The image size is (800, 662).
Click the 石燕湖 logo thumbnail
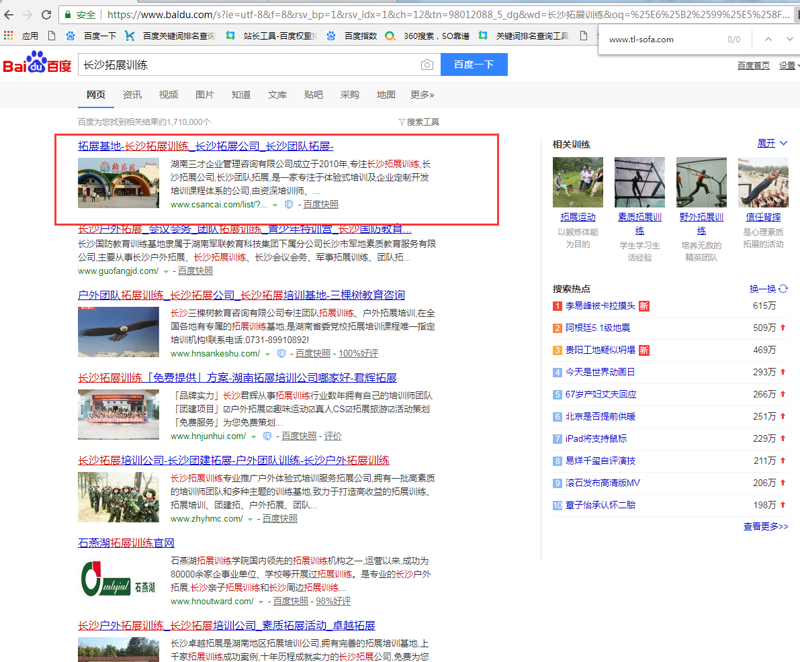(x=118, y=580)
